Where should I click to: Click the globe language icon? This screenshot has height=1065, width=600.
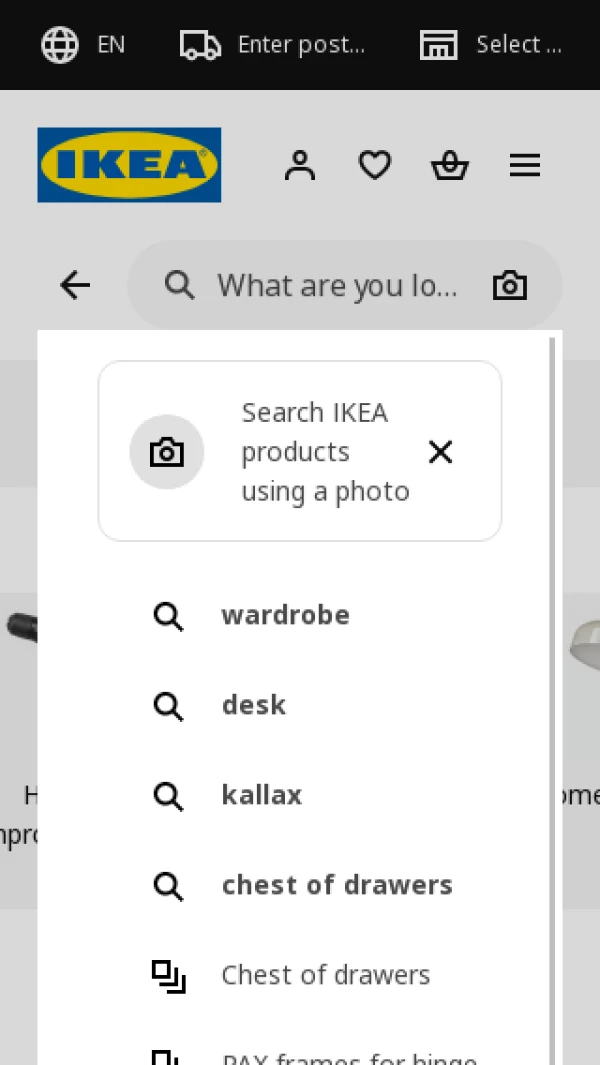point(60,45)
